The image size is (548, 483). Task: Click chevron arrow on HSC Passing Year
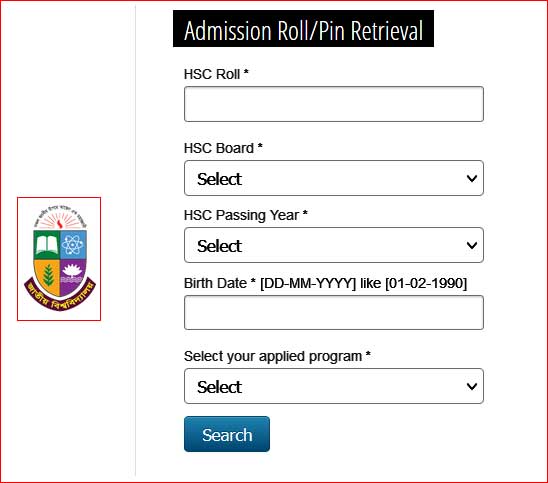coord(472,245)
